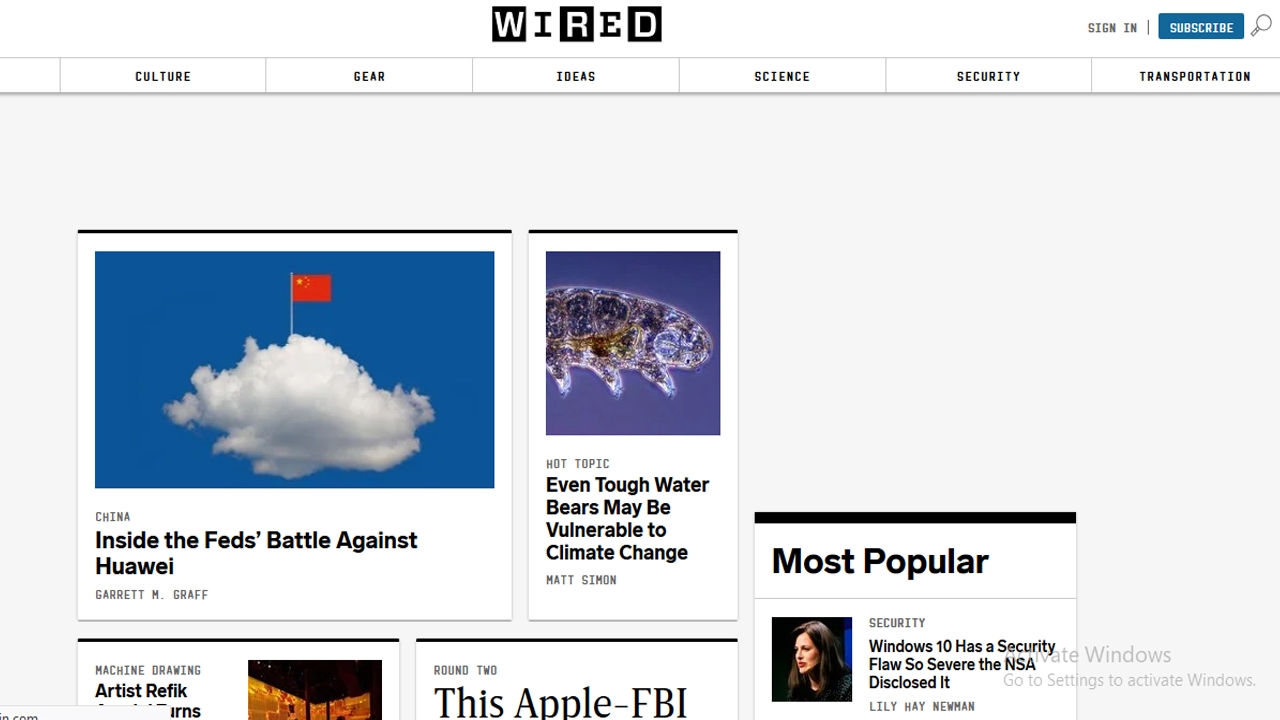Open the This Apple-FBI headline
The height and width of the screenshot is (720, 1280).
[561, 701]
